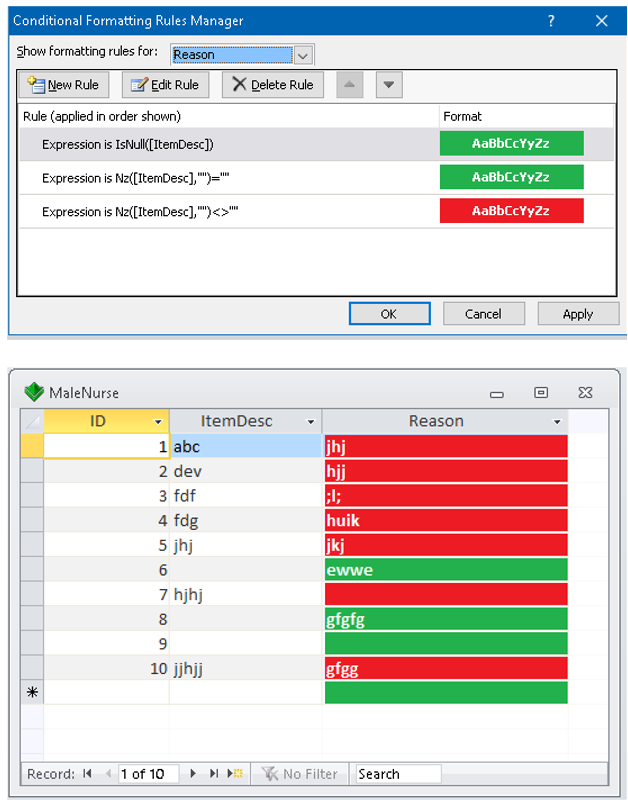
Task: Click the current record box '1 of 10'
Action: click(x=149, y=773)
